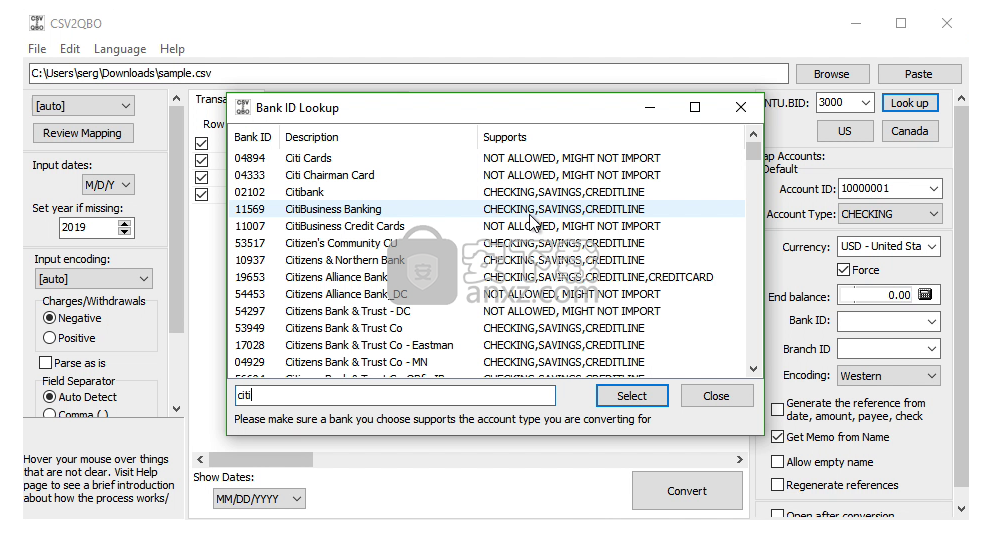Uncheck Get Memo from Name
Image resolution: width=990 pixels, height=533 pixels.
[x=778, y=436]
